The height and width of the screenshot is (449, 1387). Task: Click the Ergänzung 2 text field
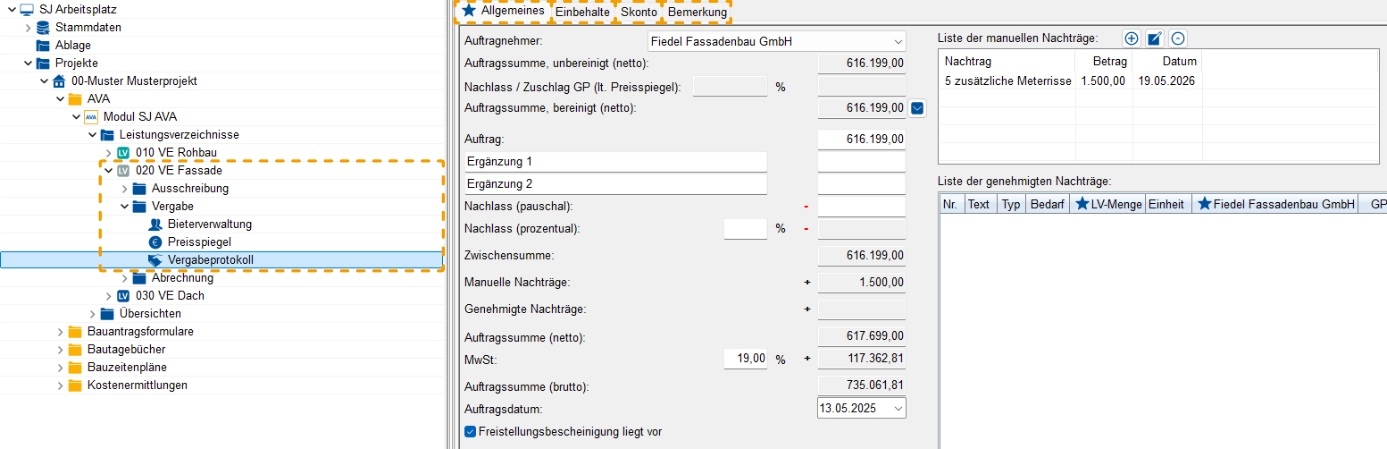tap(615, 184)
